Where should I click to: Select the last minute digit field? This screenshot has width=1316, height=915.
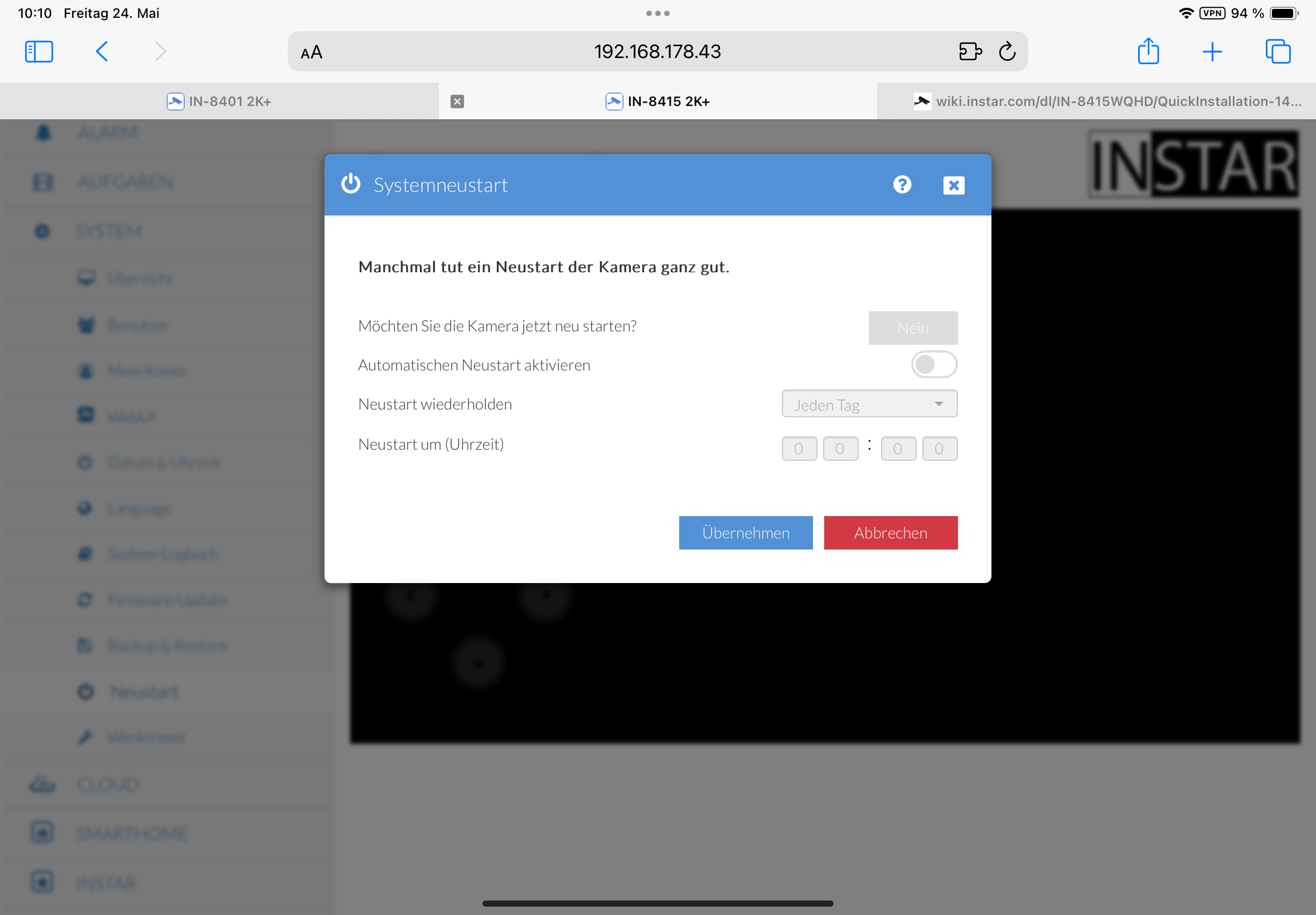coord(939,449)
